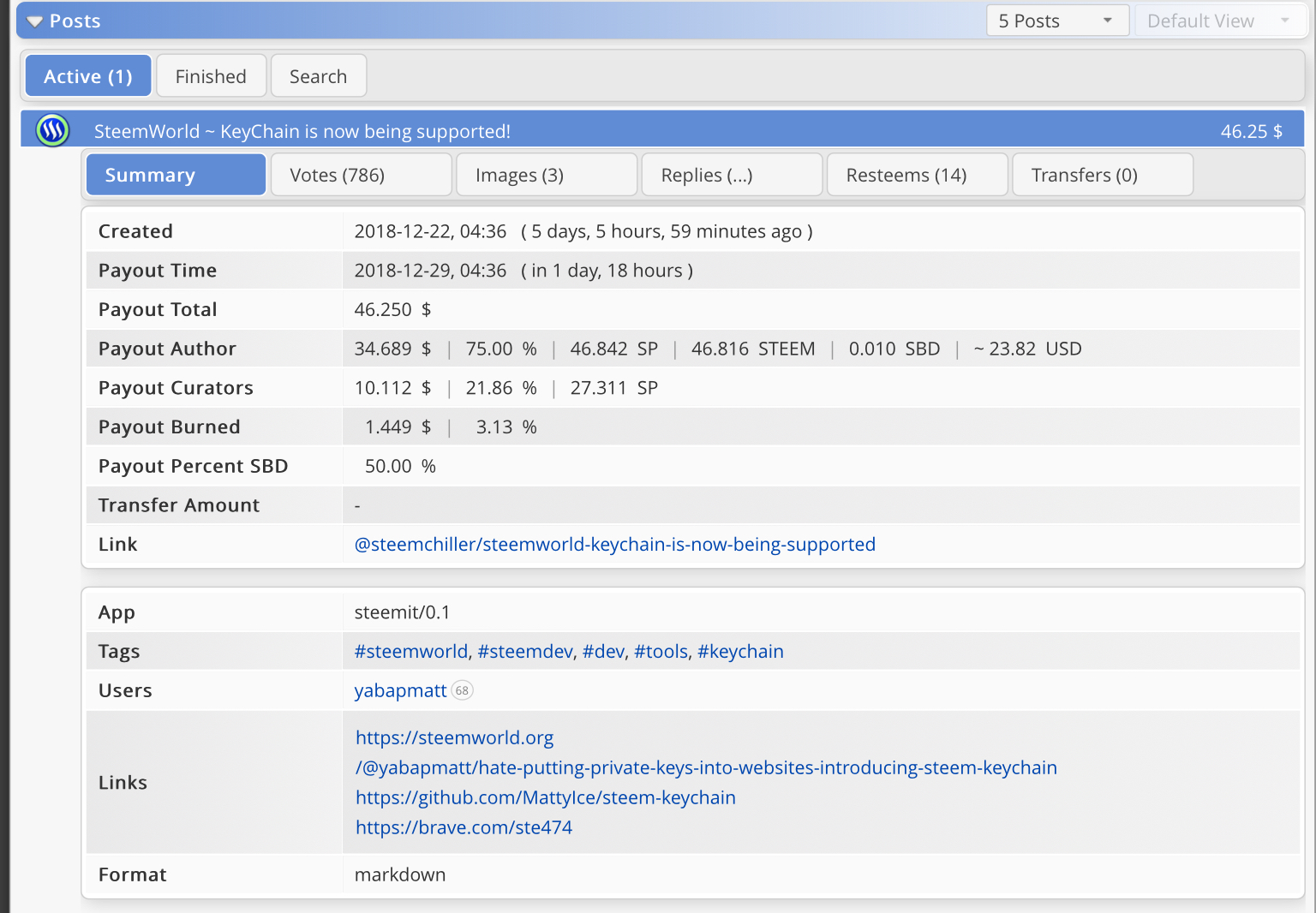Viewport: 1316px width, 913px height.
Task: Click the #tools tag
Action: pos(661,651)
